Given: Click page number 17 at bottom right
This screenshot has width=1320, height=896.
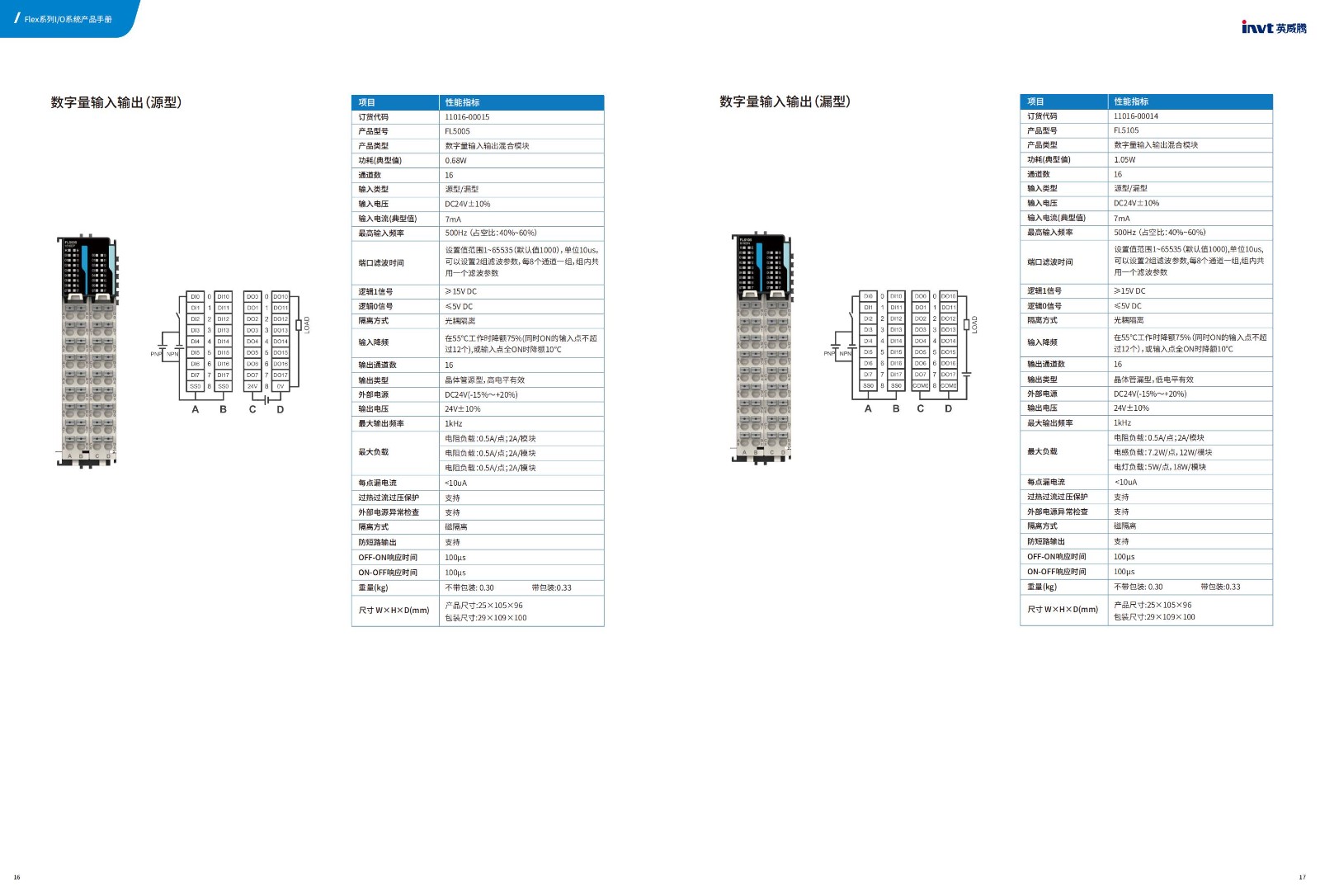Looking at the screenshot, I should pyautogui.click(x=1302, y=877).
